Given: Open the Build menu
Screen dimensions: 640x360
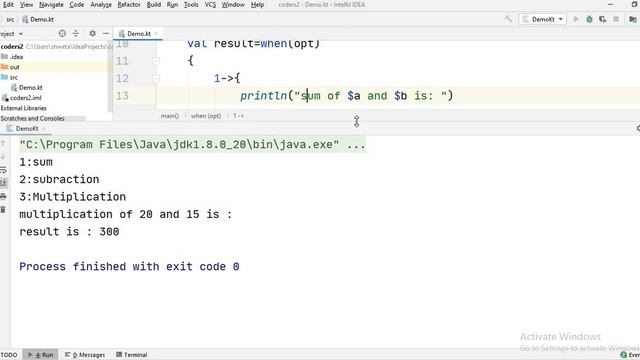Looking at the screenshot, I should coord(154,4).
